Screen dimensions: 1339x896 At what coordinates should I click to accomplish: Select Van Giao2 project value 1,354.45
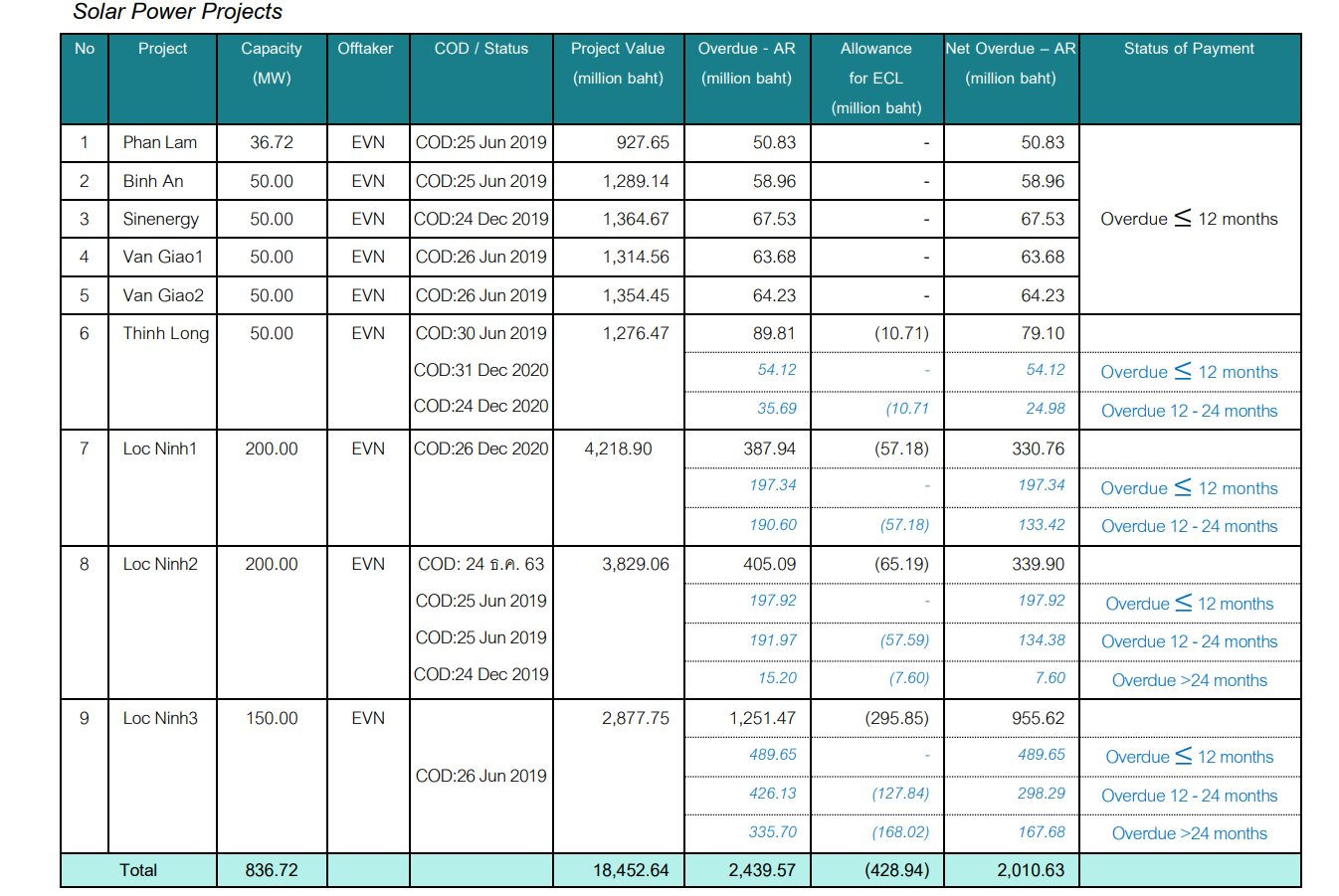(x=636, y=295)
